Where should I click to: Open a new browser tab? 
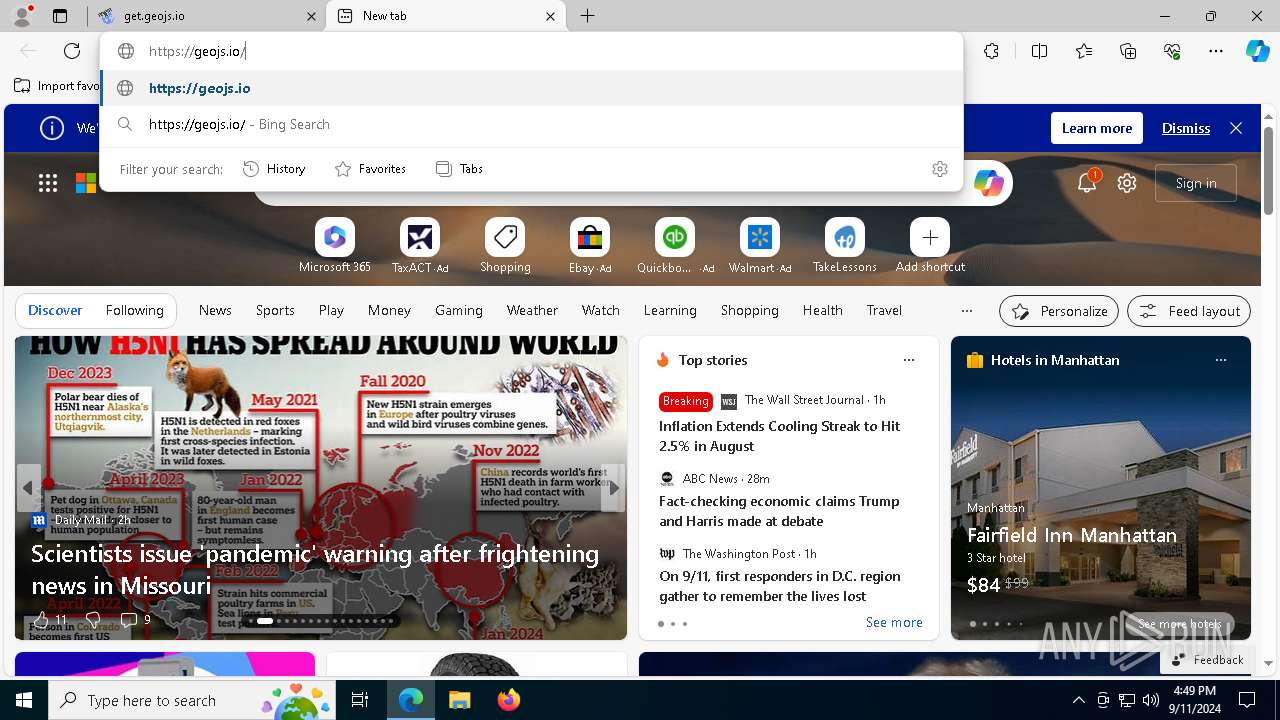click(588, 16)
